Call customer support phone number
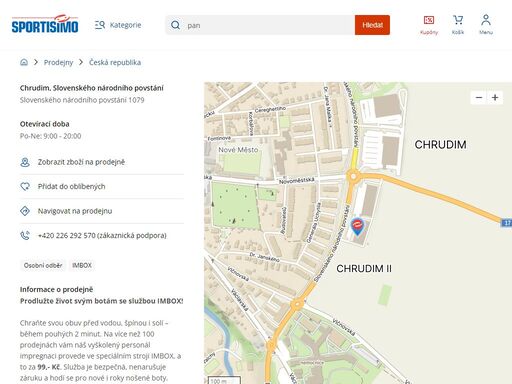 click(102, 235)
